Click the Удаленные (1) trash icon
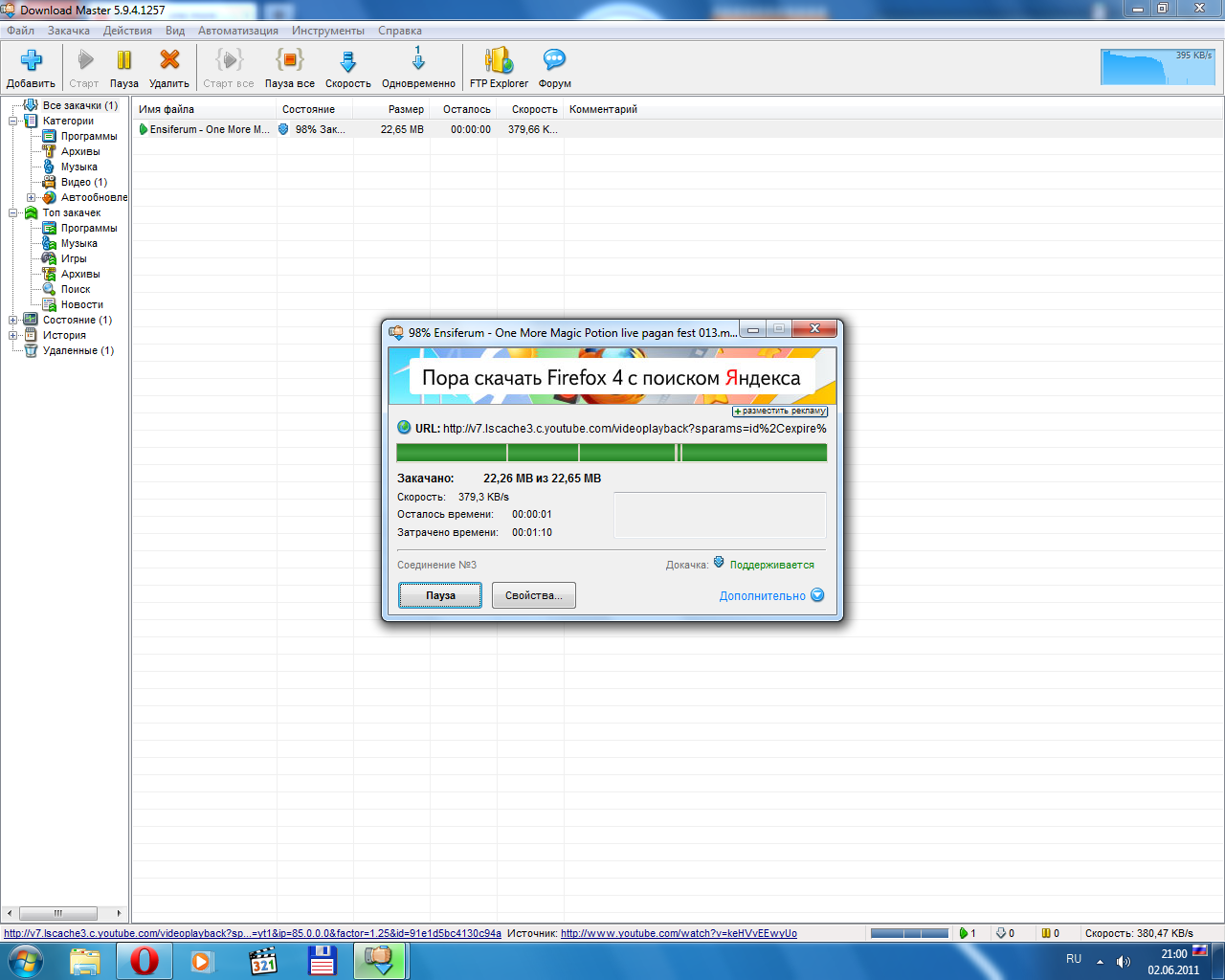Image resolution: width=1225 pixels, height=980 pixels. [x=31, y=350]
